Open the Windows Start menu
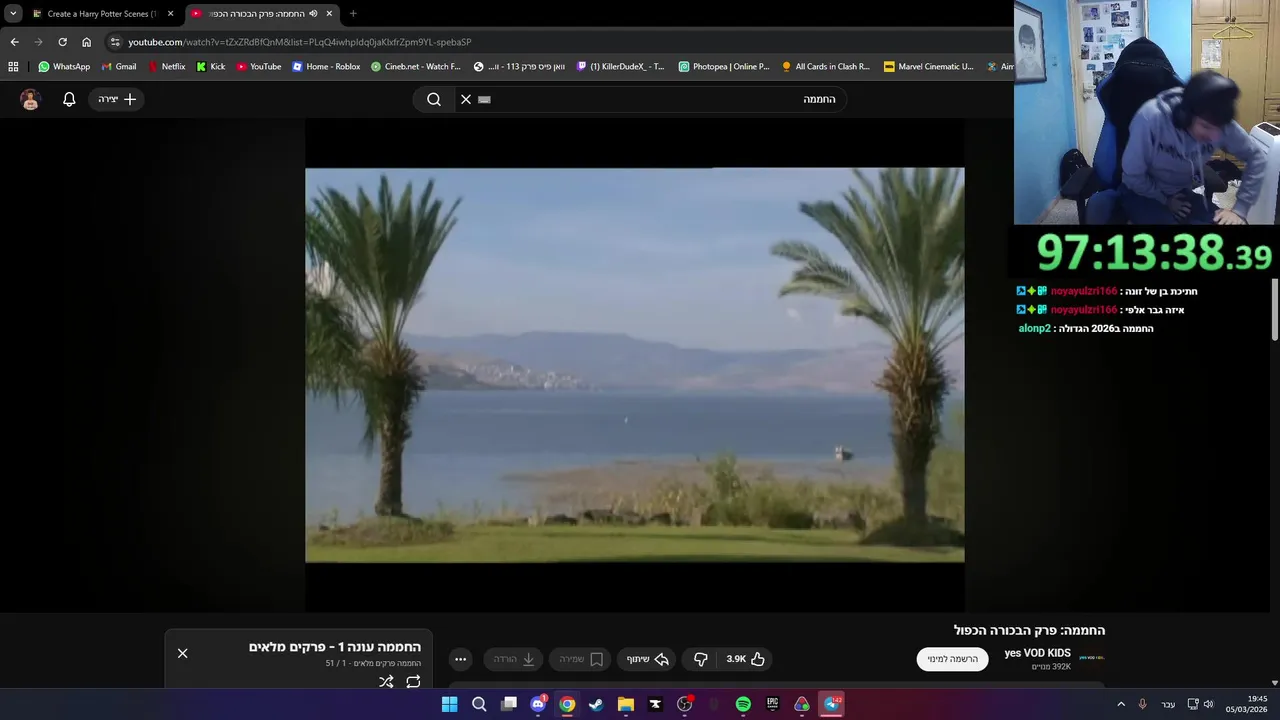 450,704
